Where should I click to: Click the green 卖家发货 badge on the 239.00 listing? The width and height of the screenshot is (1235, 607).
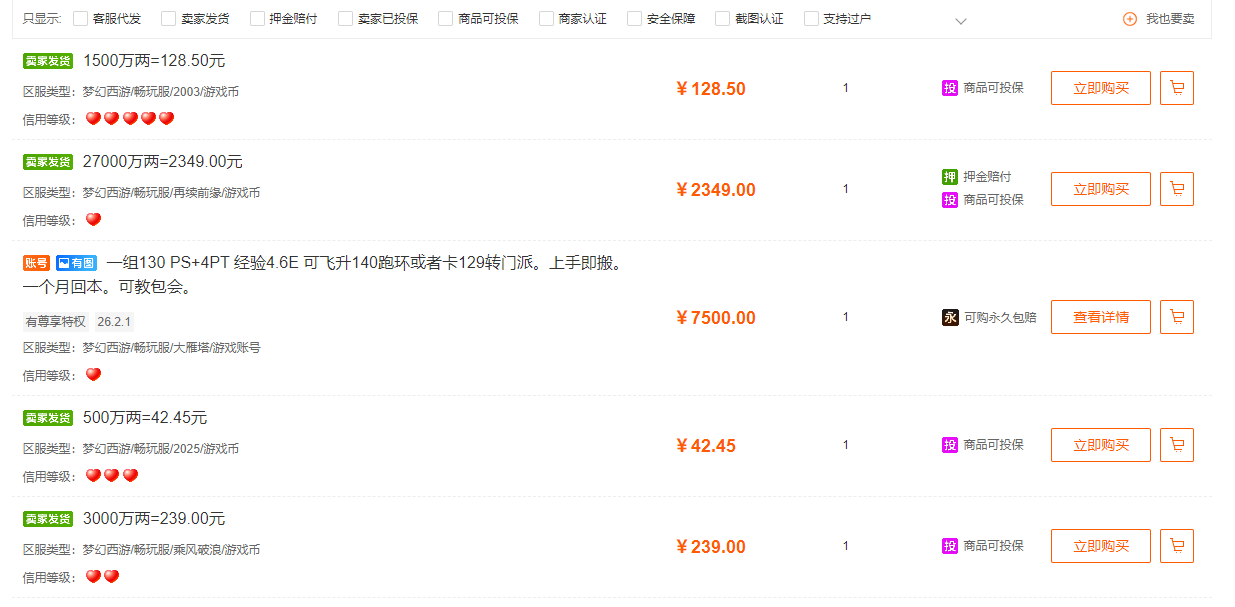tap(49, 518)
